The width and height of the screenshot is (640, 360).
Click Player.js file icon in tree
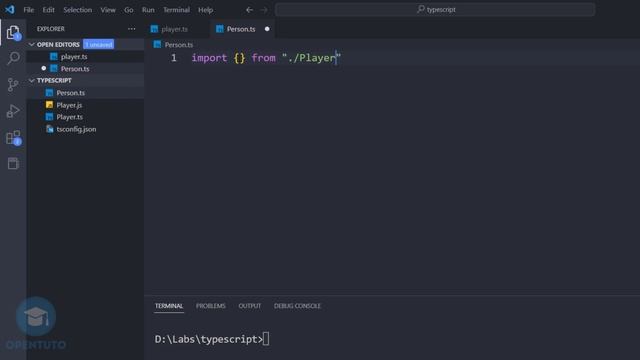[x=49, y=105]
